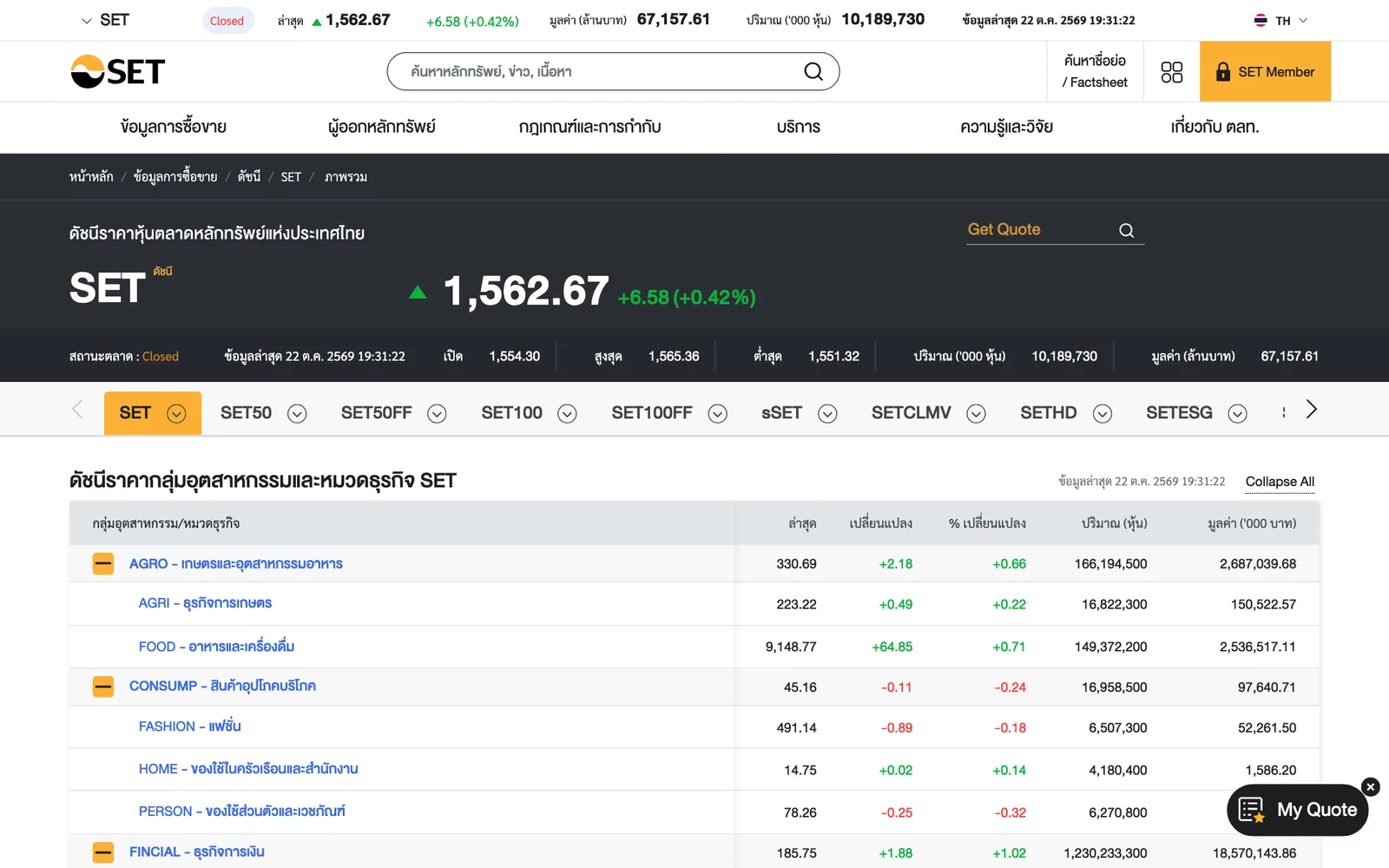Click the Thai flag language icon
The width and height of the screenshot is (1389, 868).
pos(1261,20)
